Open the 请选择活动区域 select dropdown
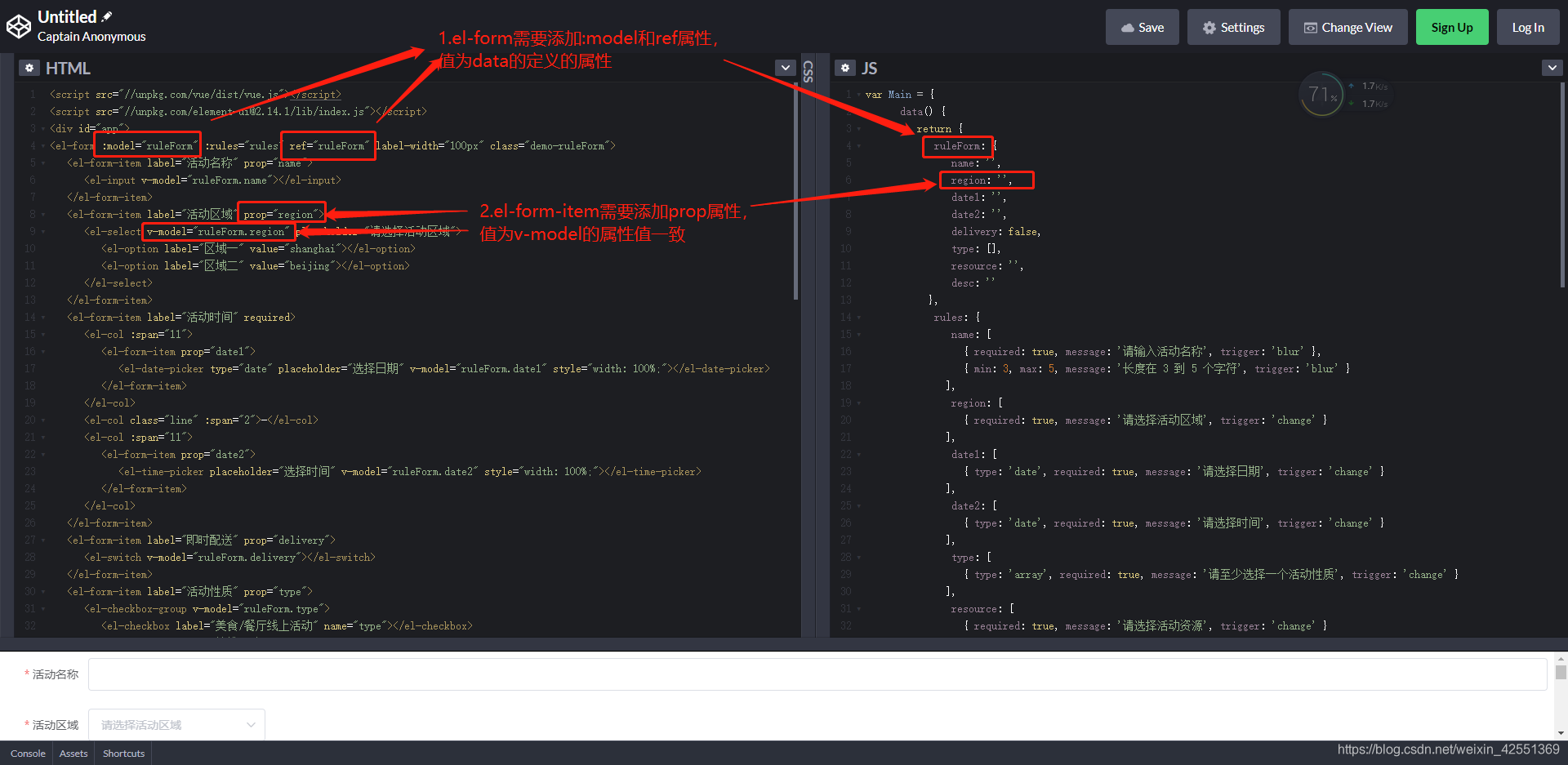The width and height of the screenshot is (1568, 765). (176, 725)
